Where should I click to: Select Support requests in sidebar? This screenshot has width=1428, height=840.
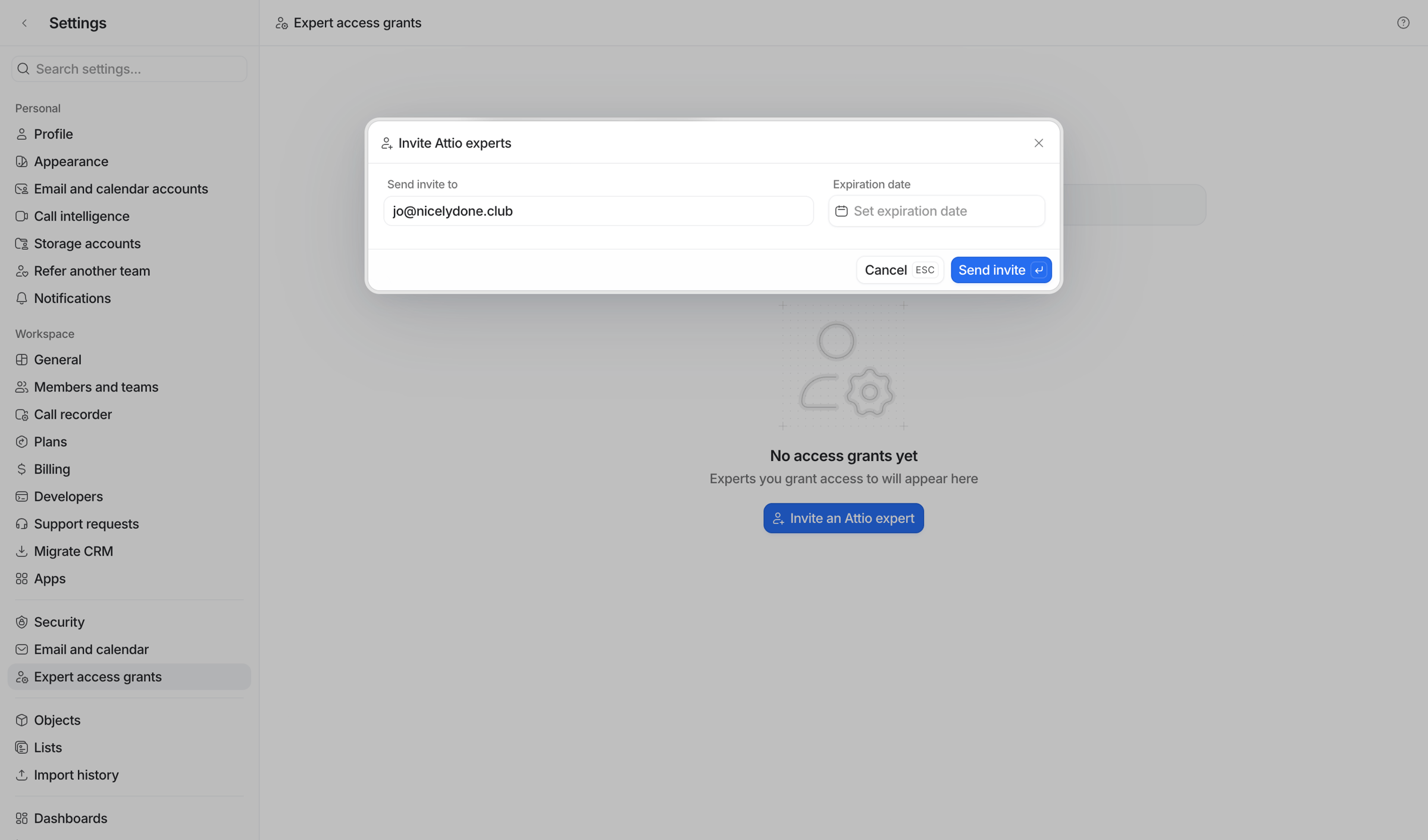pos(129,524)
